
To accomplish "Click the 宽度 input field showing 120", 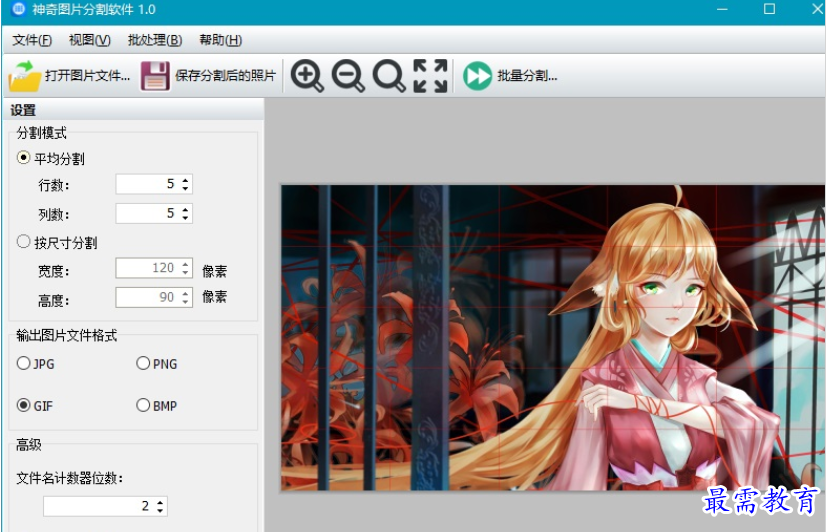I will click(148, 268).
